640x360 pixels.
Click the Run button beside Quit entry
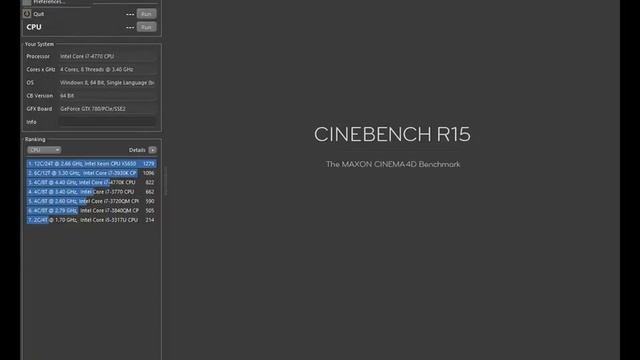point(147,14)
